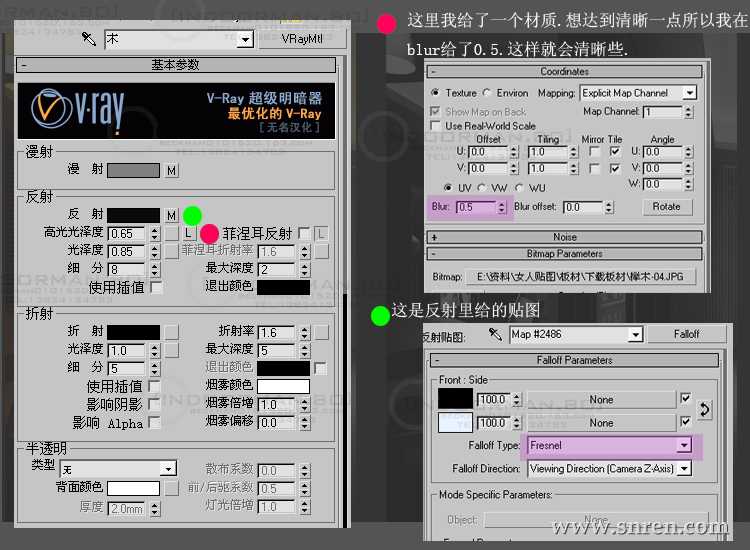Collapse the Falloff Parameters rollout
Viewport: 750px width, 550px height.
(574, 360)
